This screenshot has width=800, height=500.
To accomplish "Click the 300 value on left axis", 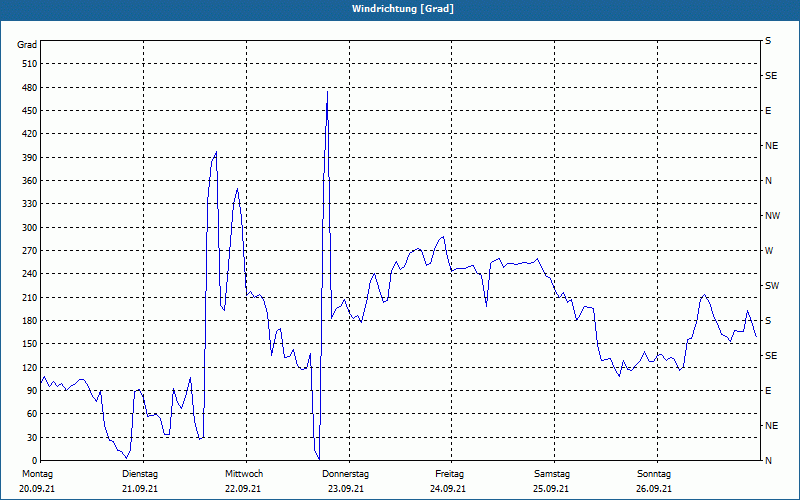I will 30,228.
